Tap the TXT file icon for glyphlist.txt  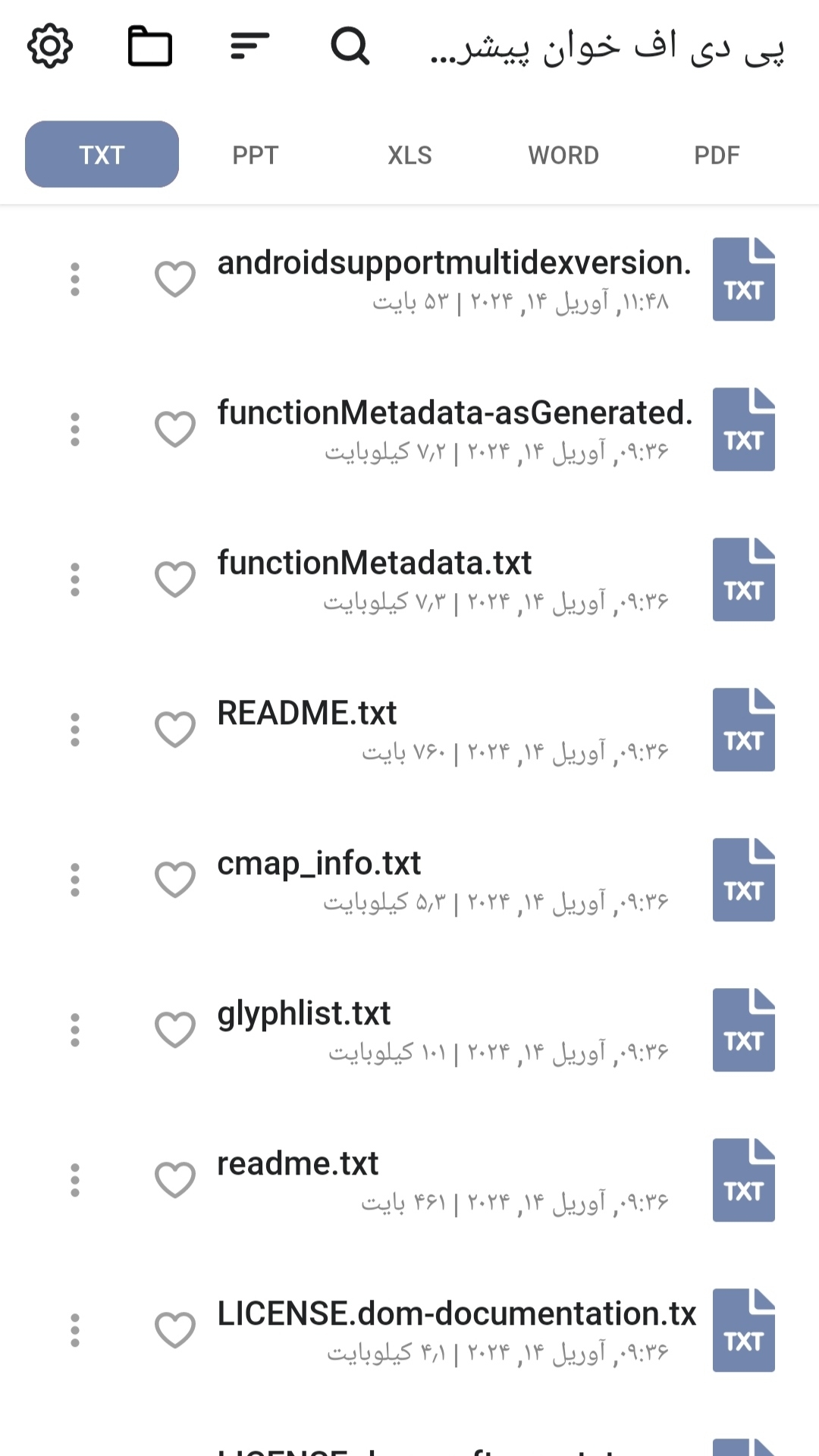click(743, 1030)
